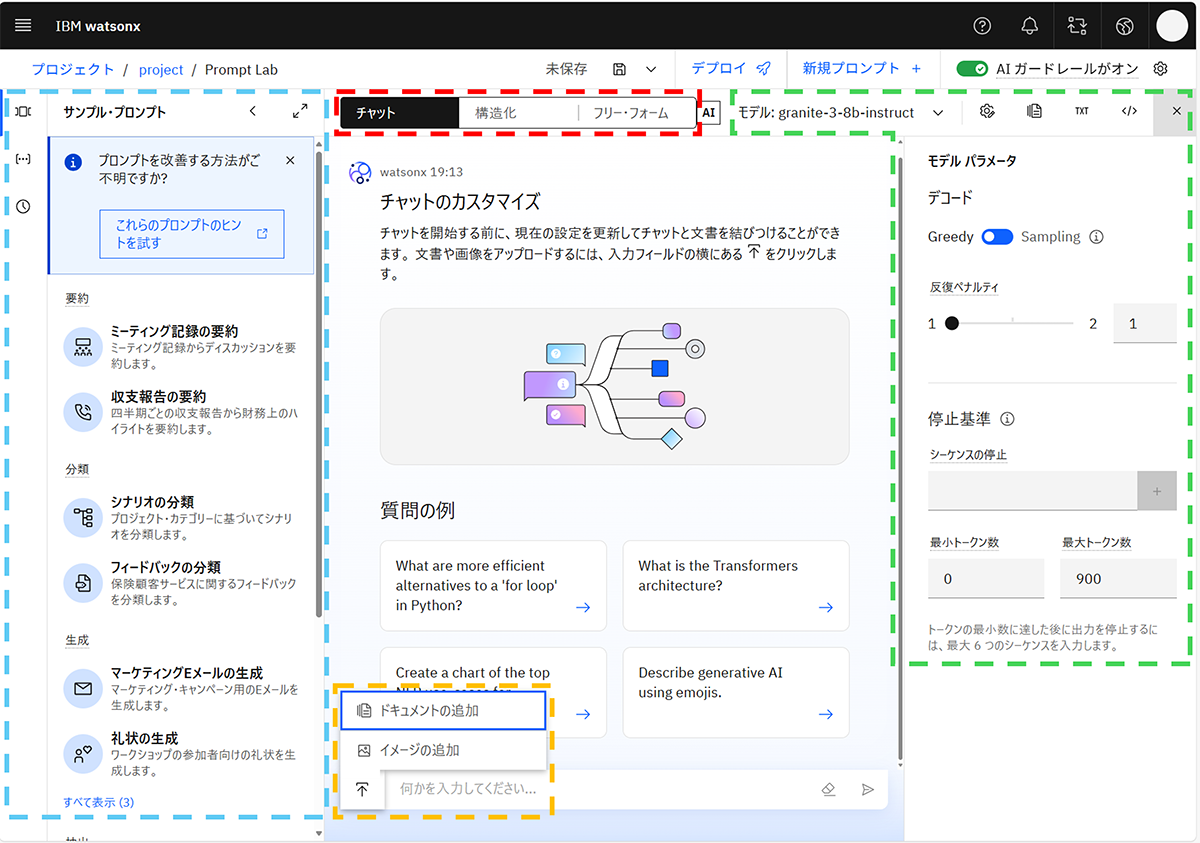Click the save floppy disk icon
Screen dimensions: 1200x843
click(x=620, y=69)
